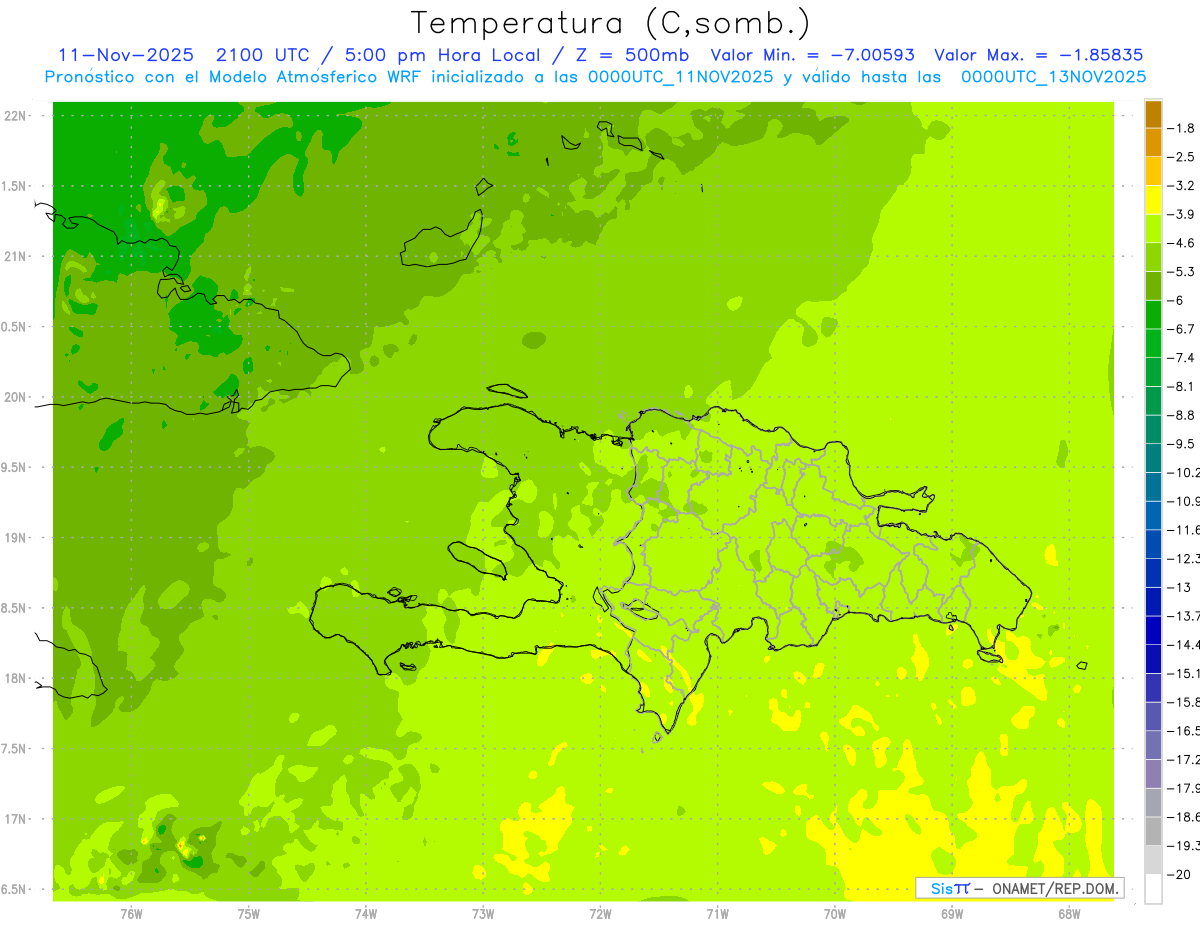Click the '22N' latitude axis label
Image resolution: width=1200 pixels, height=927 pixels.
[16, 116]
